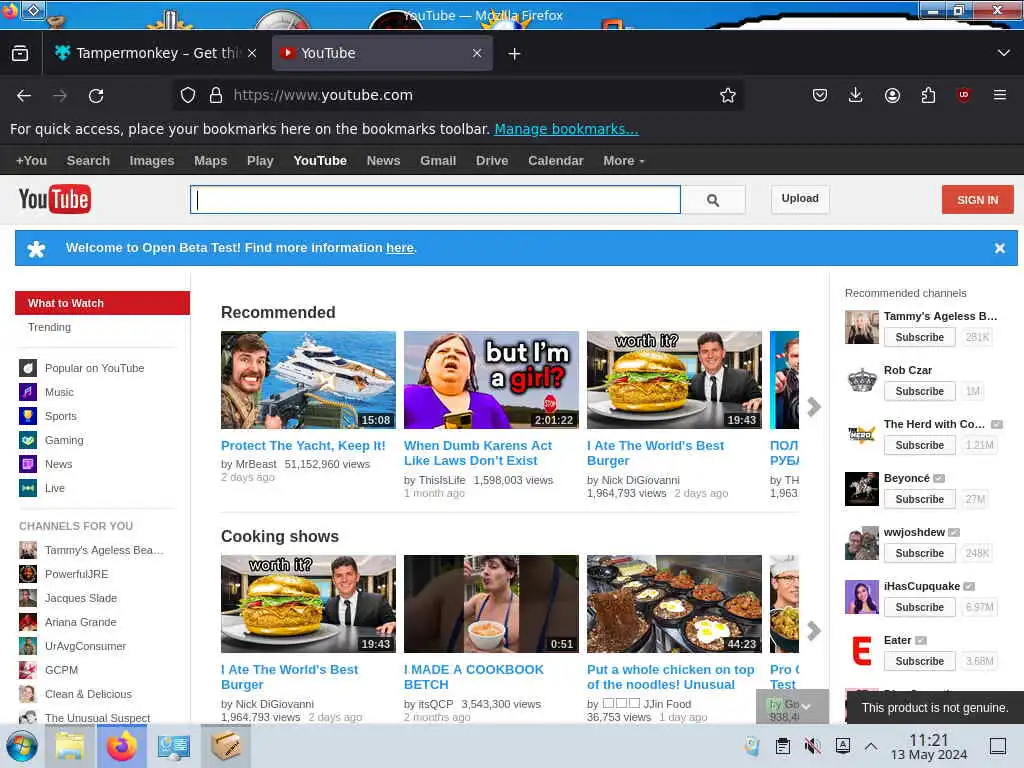Image resolution: width=1024 pixels, height=768 pixels.
Task: Subscribe to Eater channel
Action: (920, 662)
